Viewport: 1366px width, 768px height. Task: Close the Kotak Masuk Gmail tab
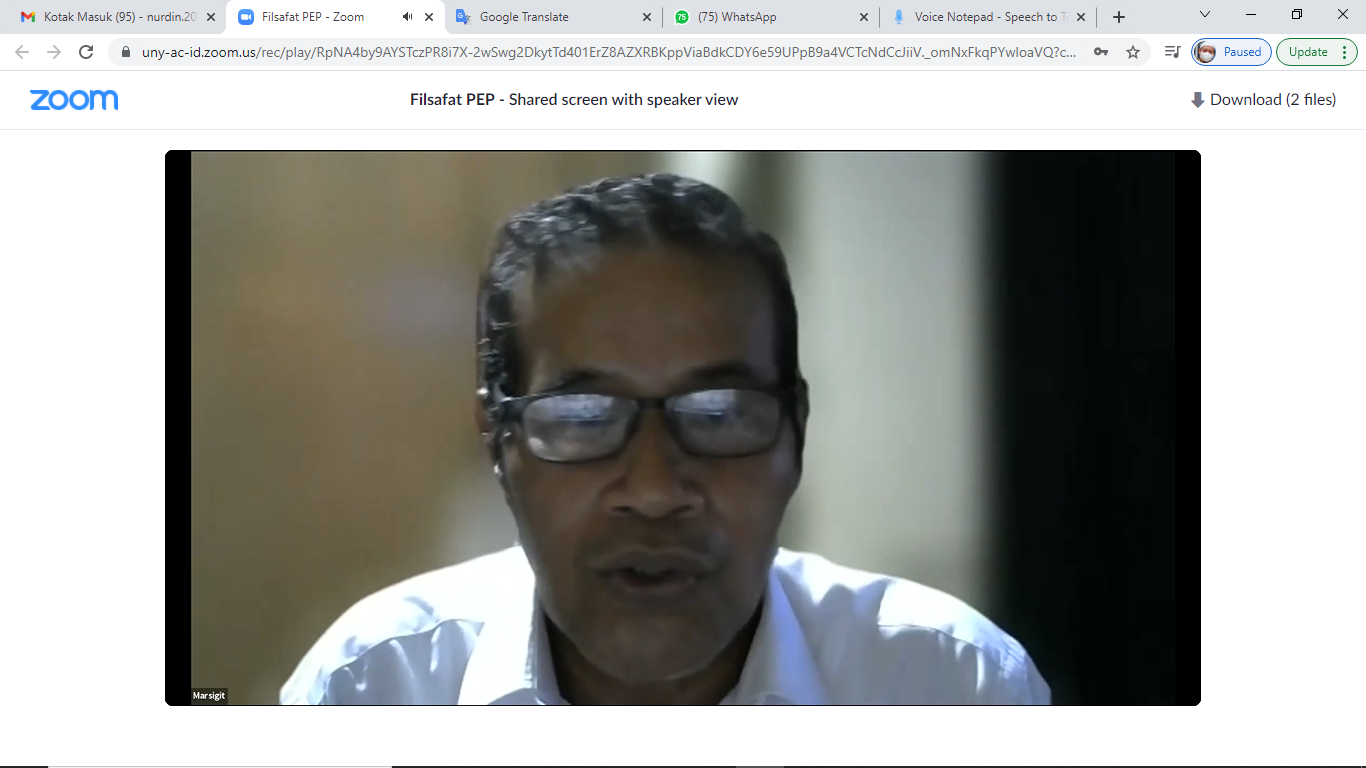(x=210, y=17)
